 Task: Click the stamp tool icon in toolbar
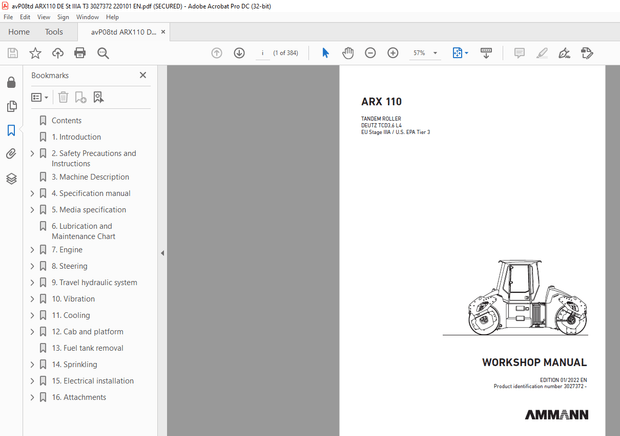coord(587,53)
